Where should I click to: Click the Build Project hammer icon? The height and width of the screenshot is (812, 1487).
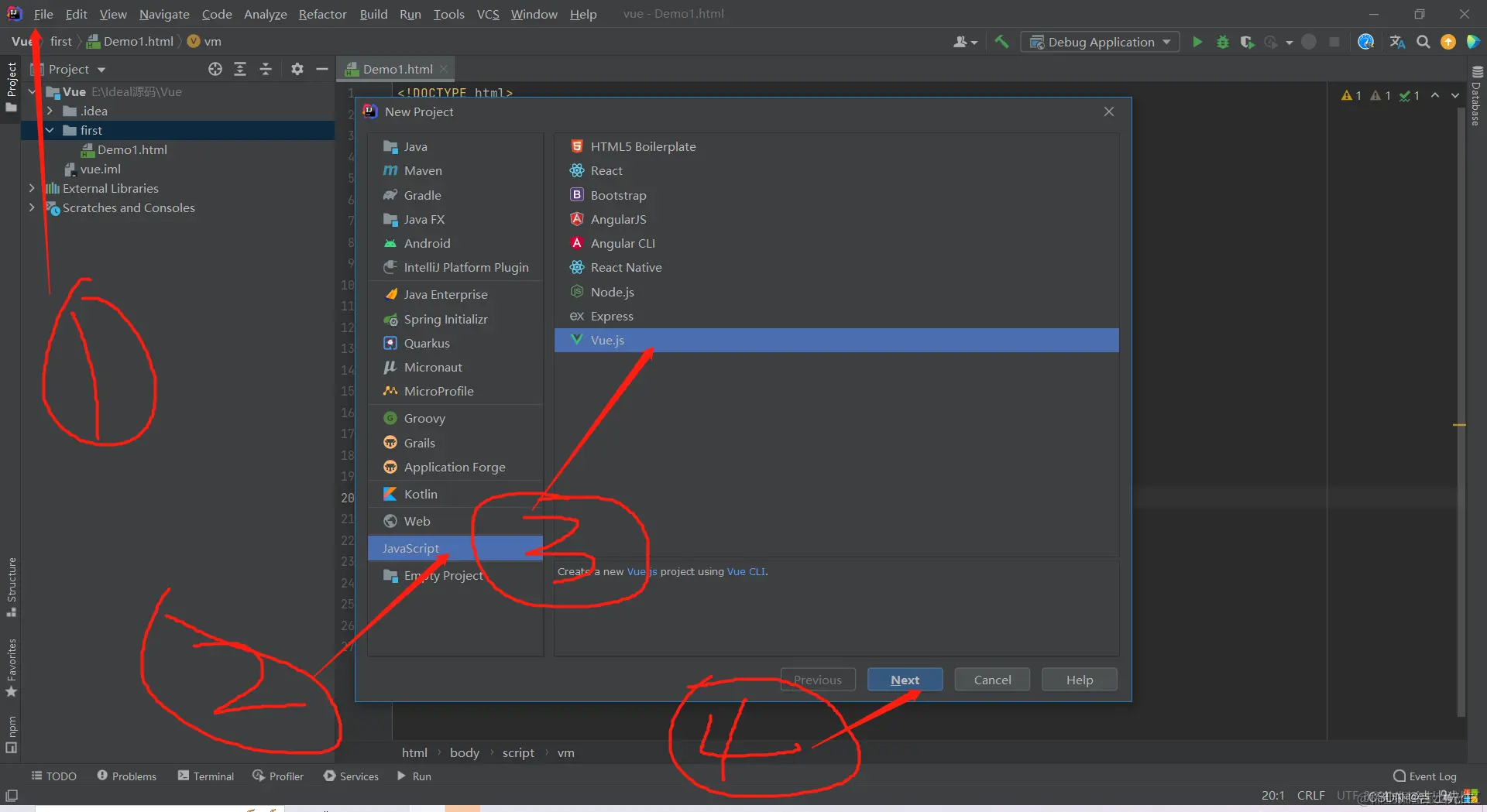pos(1001,42)
